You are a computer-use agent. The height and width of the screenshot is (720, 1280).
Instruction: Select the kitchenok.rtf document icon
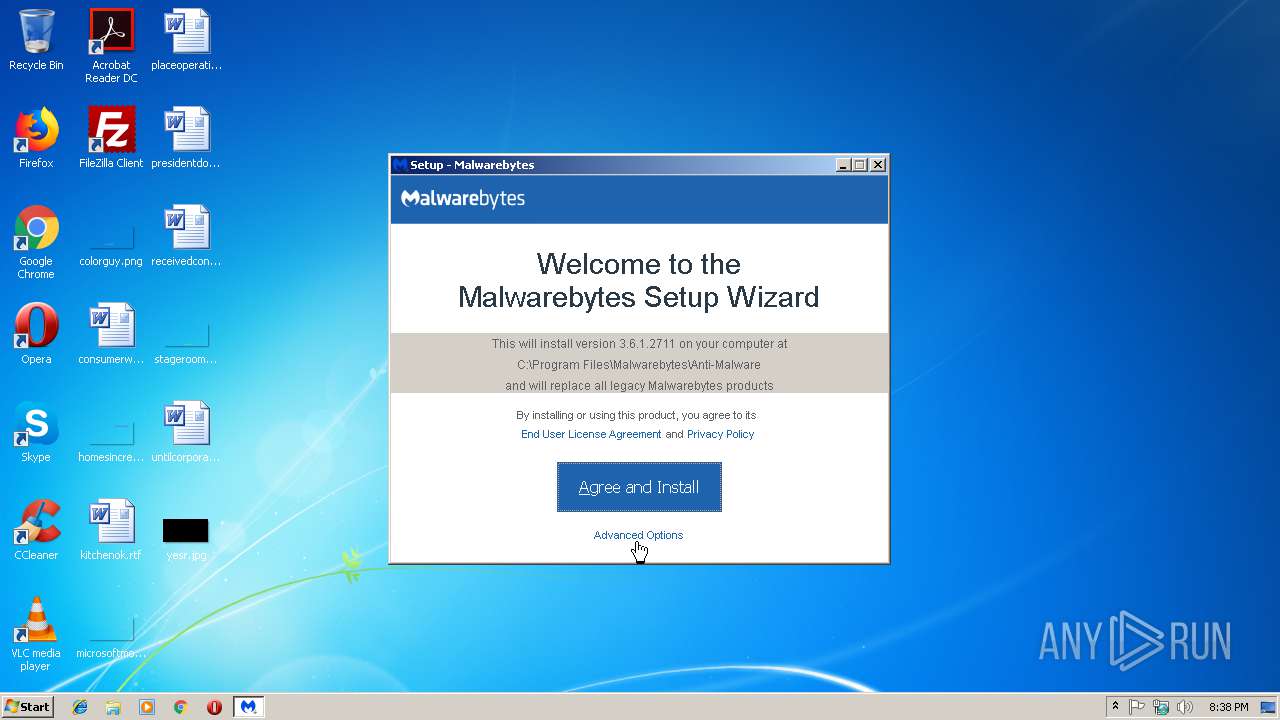pyautogui.click(x=111, y=530)
